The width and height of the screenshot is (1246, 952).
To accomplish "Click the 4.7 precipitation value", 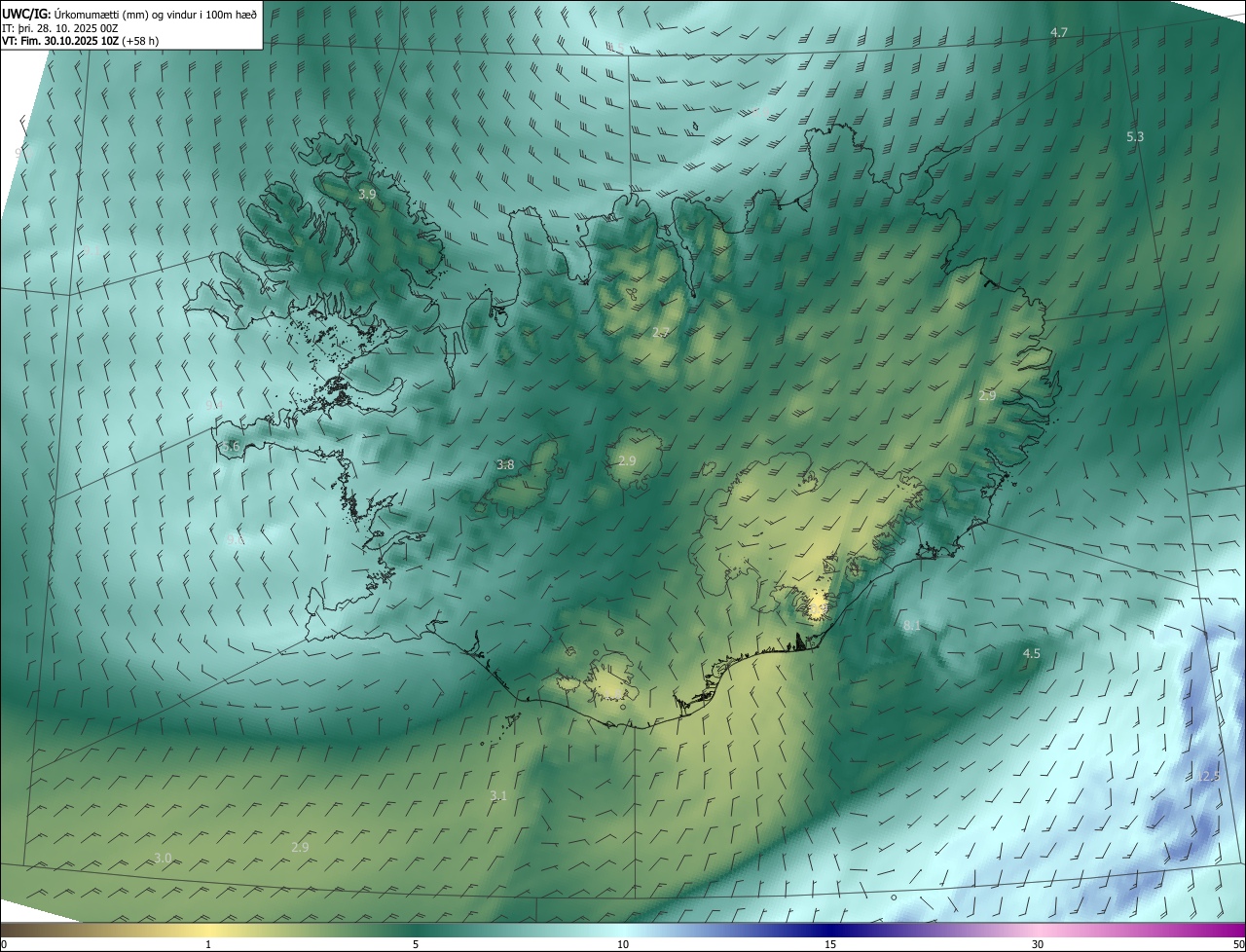I will [1059, 32].
